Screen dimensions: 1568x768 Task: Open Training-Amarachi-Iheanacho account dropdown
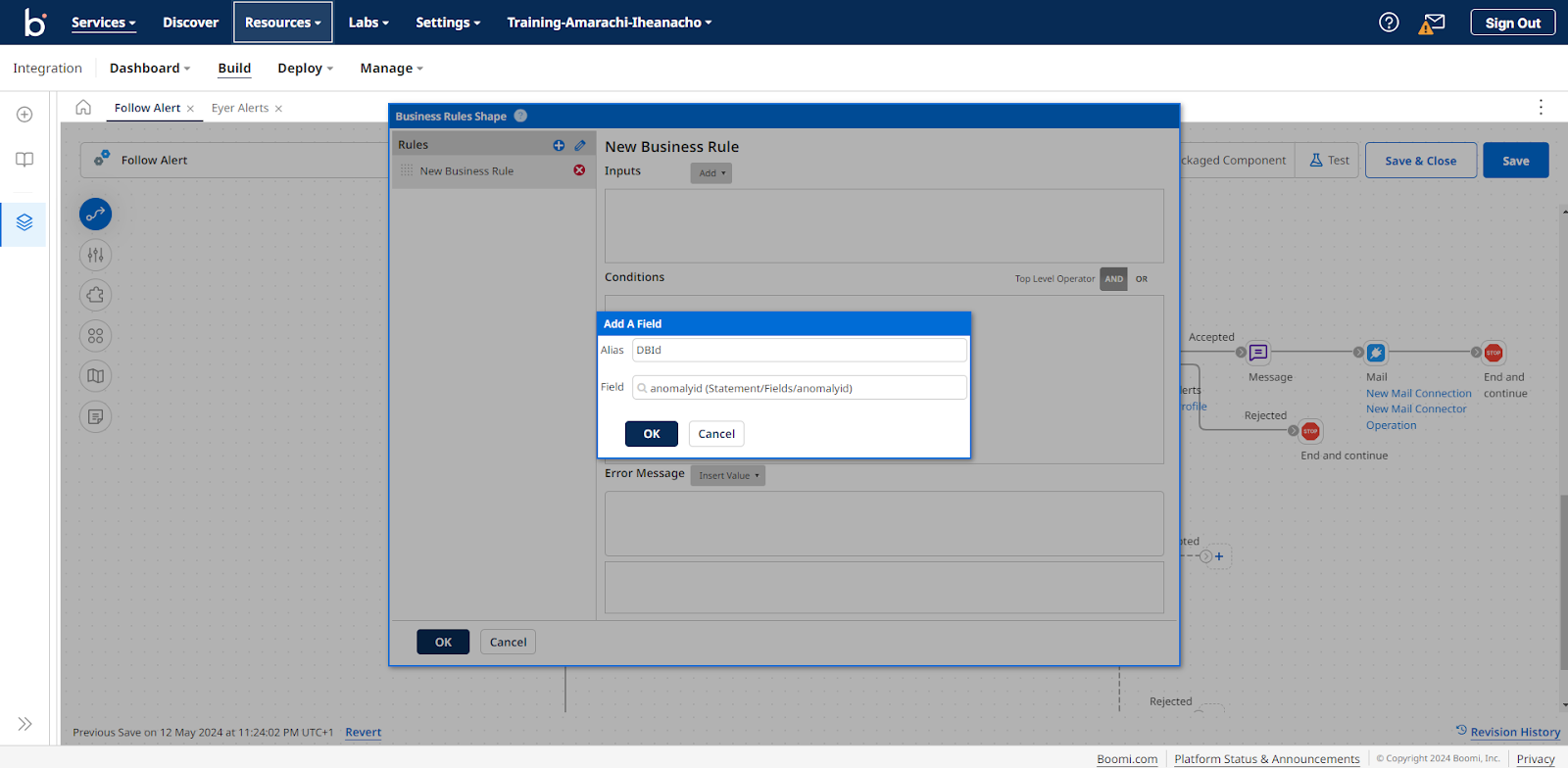pos(610,23)
